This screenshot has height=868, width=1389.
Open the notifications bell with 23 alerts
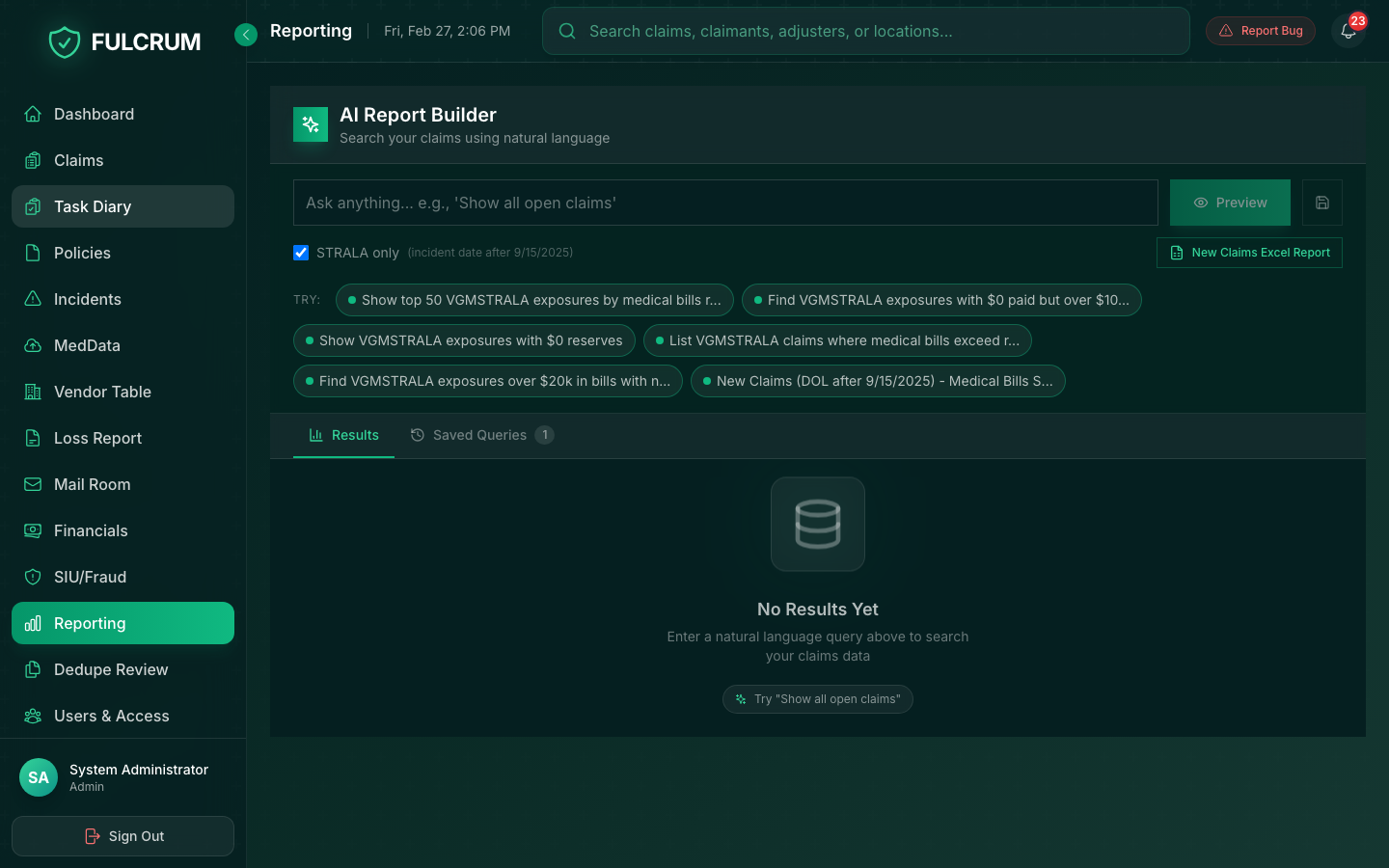(x=1348, y=31)
